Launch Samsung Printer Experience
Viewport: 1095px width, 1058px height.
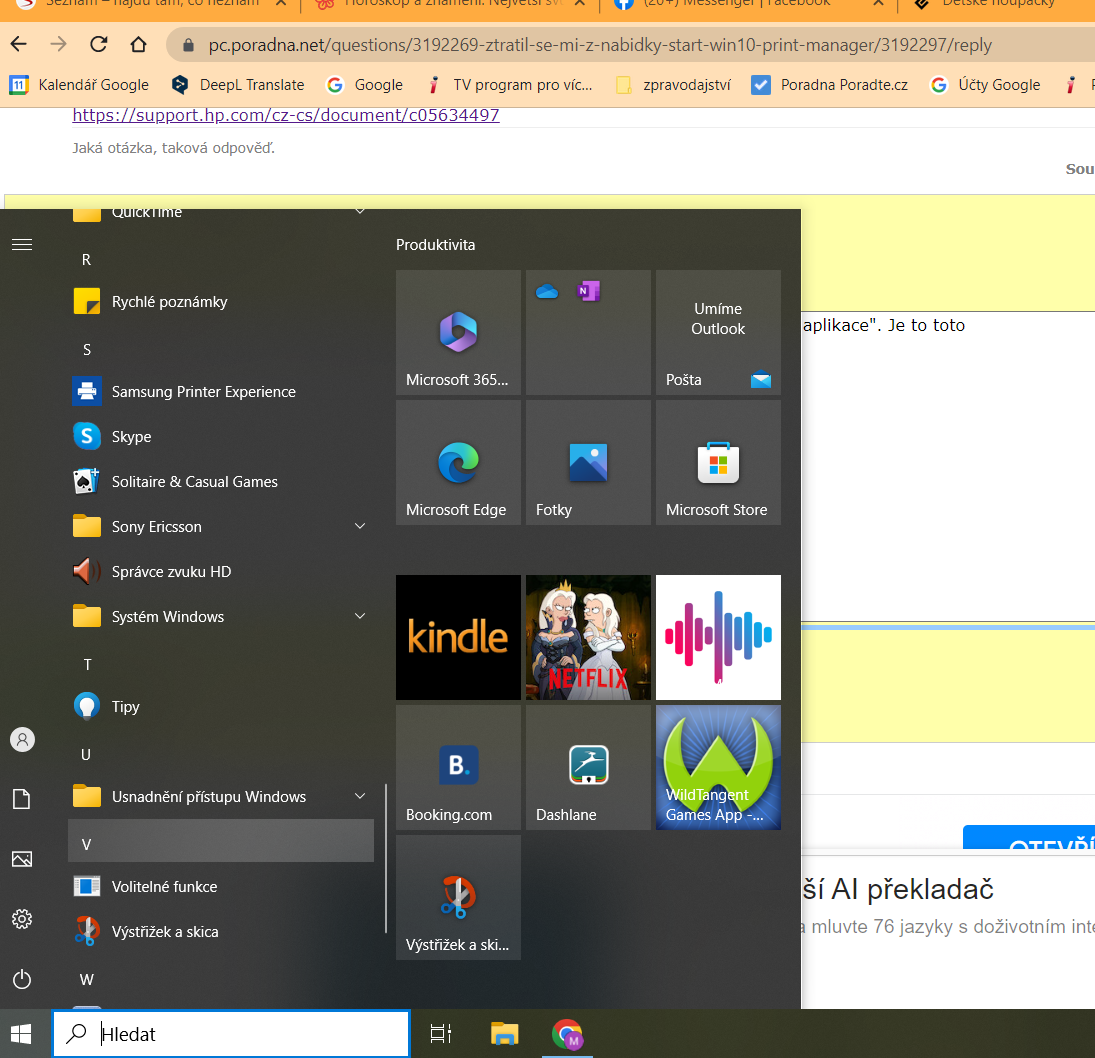click(x=221, y=392)
